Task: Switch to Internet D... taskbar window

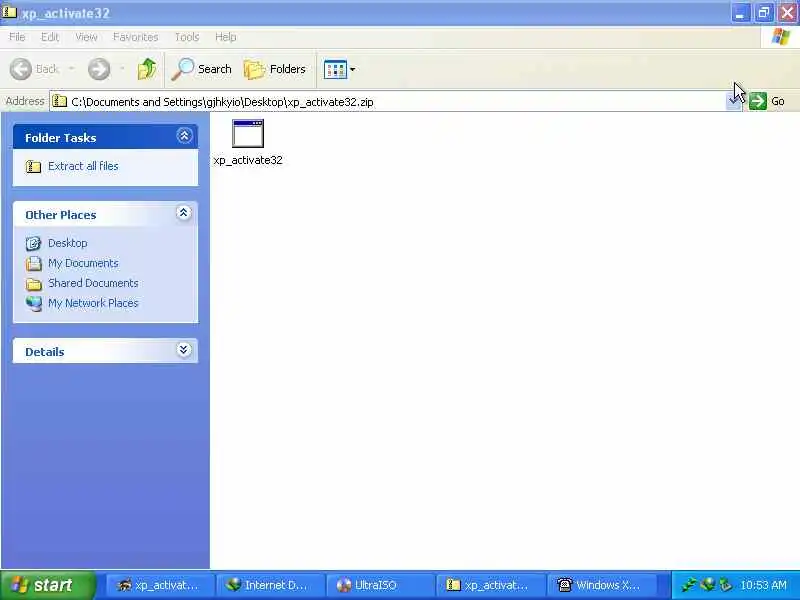Action: tap(269, 585)
